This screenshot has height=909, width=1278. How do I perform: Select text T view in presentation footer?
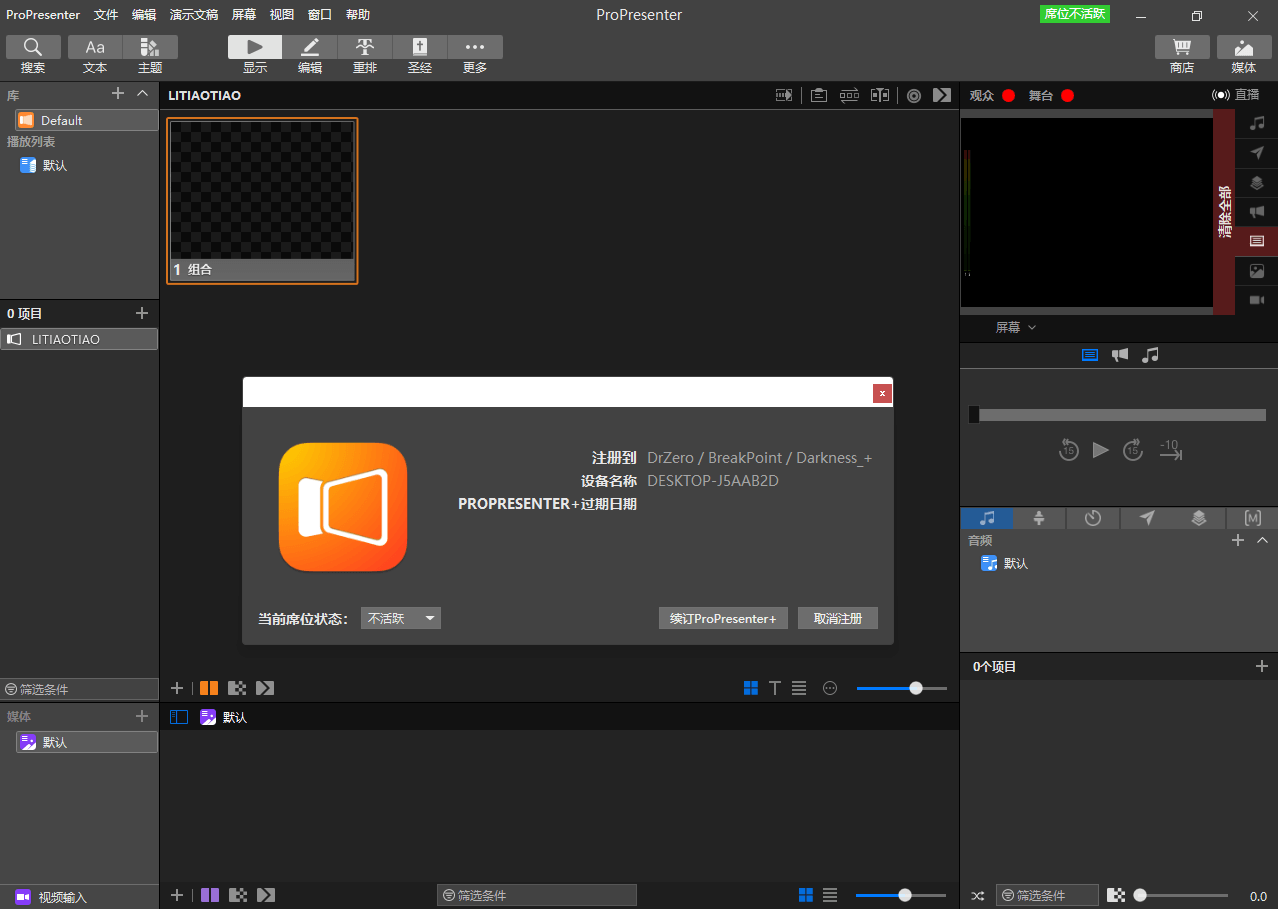(x=775, y=688)
